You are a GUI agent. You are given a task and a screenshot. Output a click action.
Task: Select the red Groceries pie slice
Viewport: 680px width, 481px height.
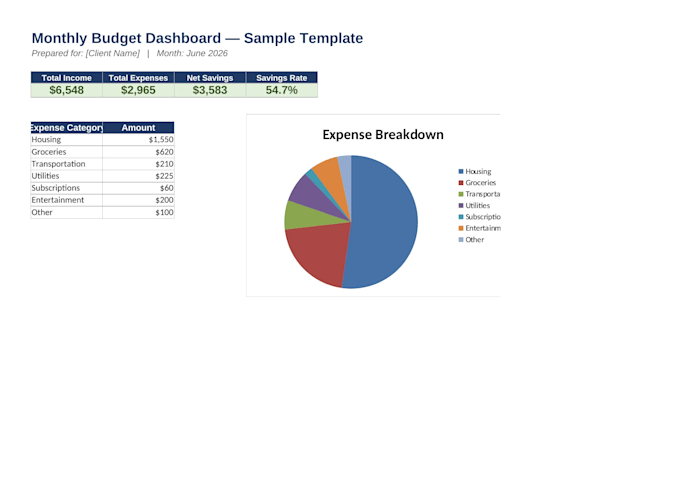tap(321, 254)
